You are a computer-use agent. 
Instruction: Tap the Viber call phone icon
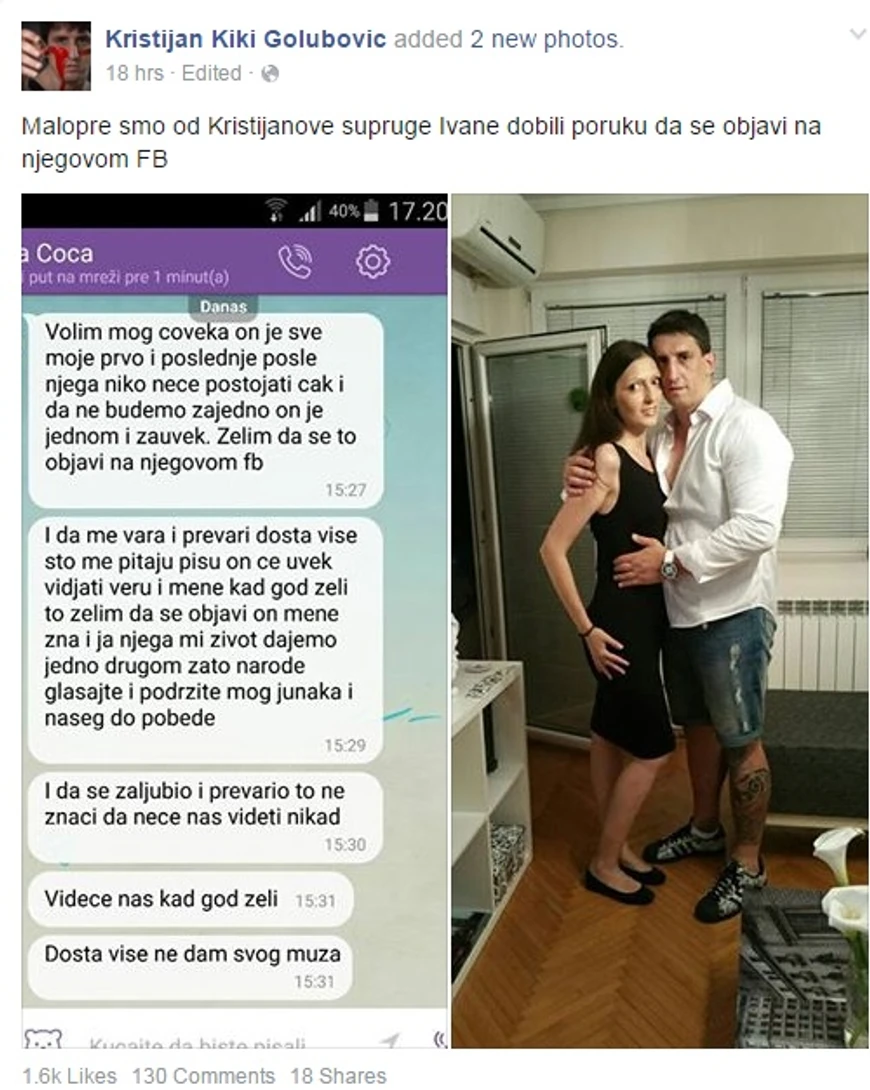pyautogui.click(x=295, y=261)
